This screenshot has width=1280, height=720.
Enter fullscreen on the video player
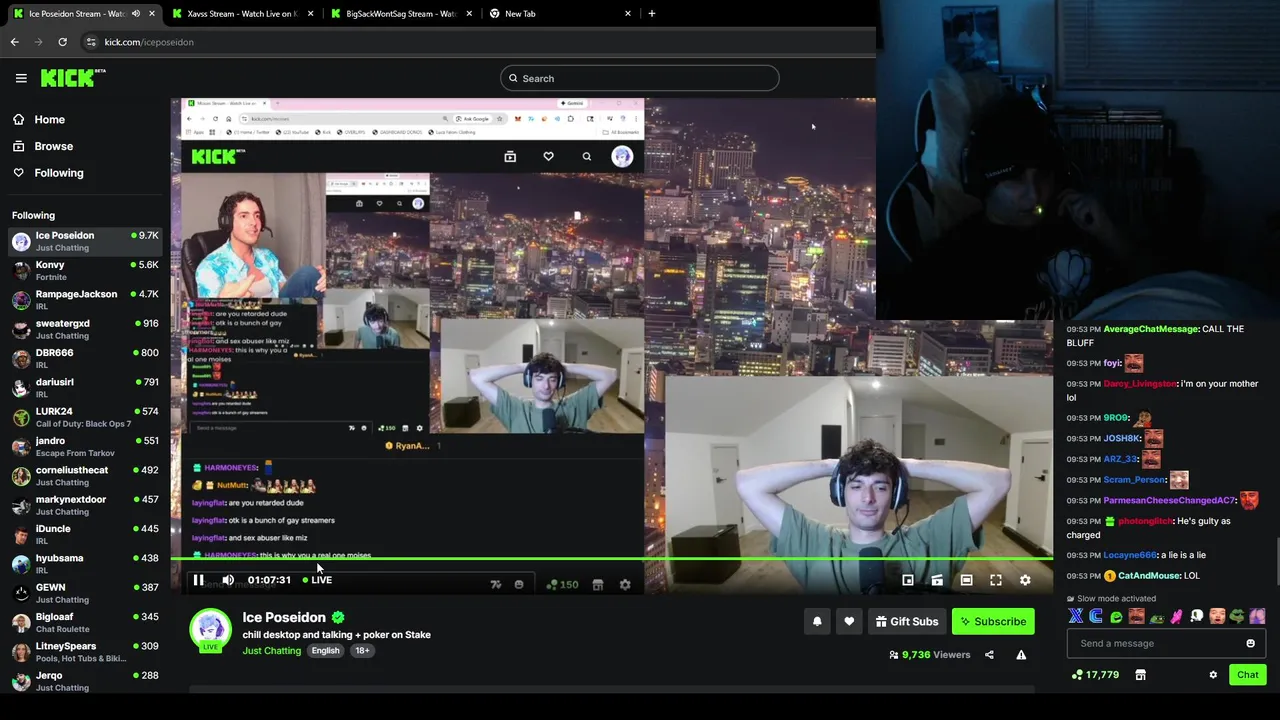[x=996, y=580]
